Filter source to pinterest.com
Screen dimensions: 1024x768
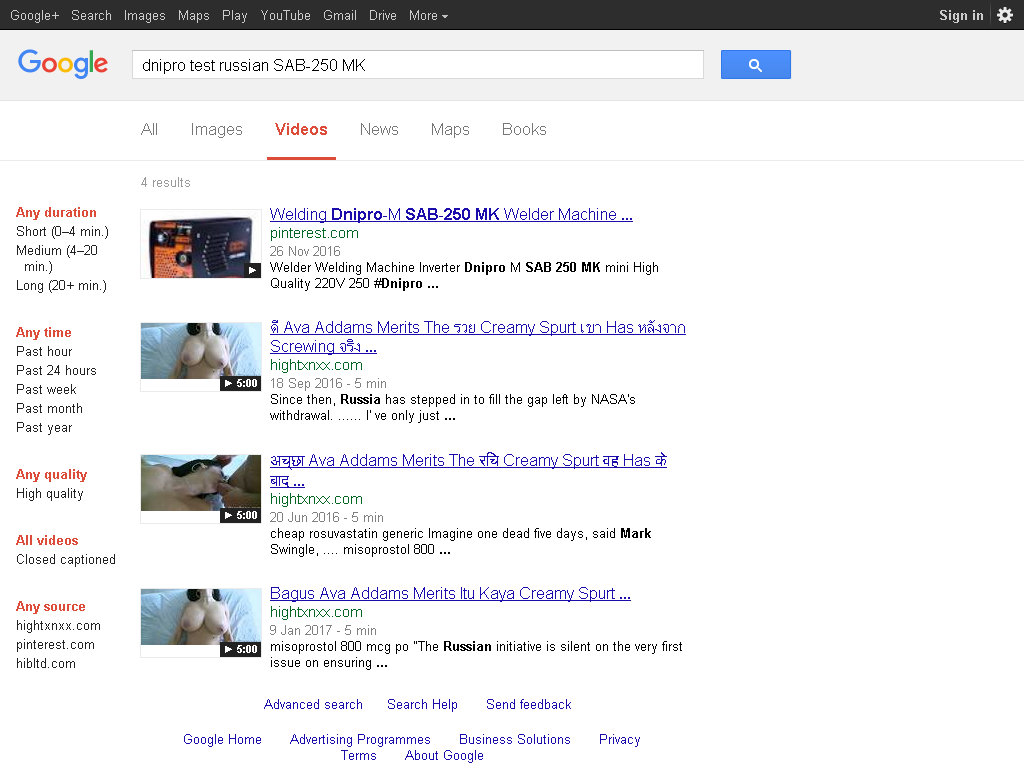56,645
